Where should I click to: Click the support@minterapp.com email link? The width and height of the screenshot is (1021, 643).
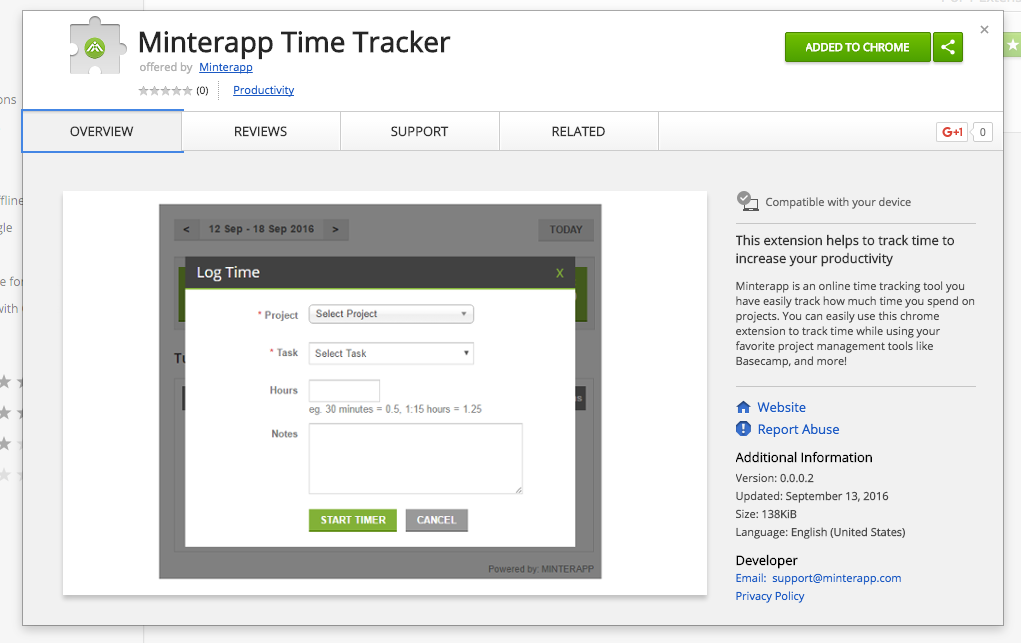click(837, 578)
